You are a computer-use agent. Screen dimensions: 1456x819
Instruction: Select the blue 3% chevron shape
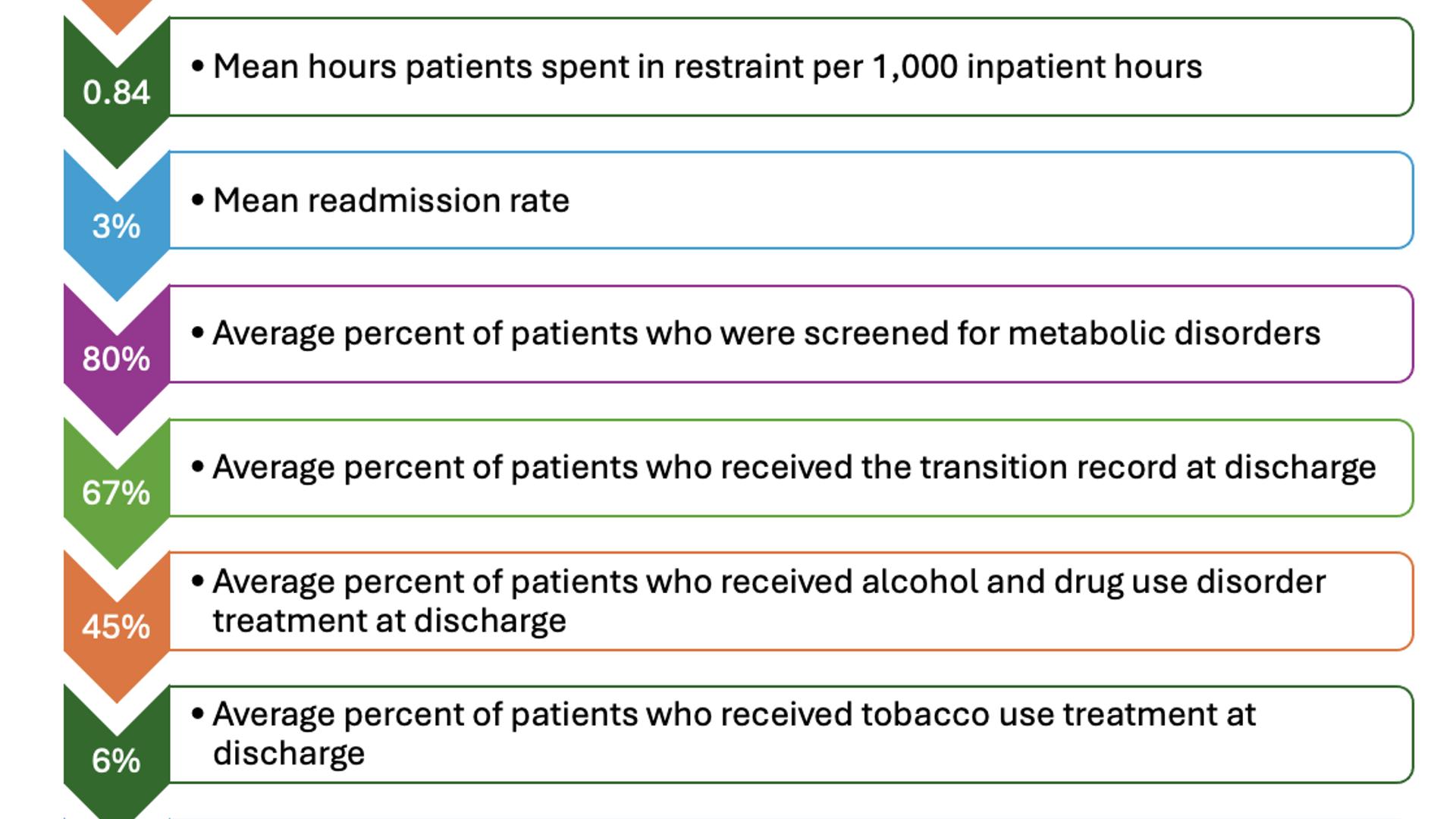click(x=116, y=226)
